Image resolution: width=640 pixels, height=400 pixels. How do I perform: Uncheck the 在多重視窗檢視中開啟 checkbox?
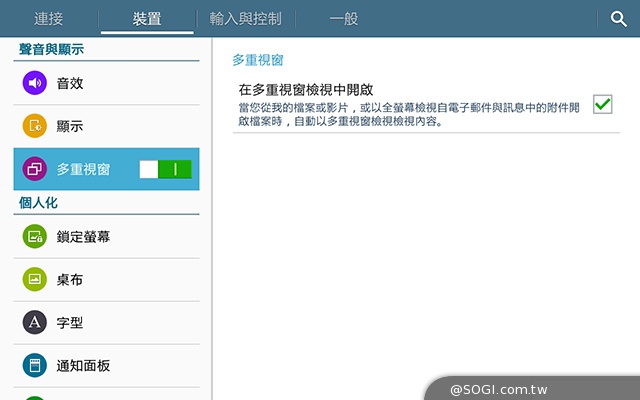[602, 104]
